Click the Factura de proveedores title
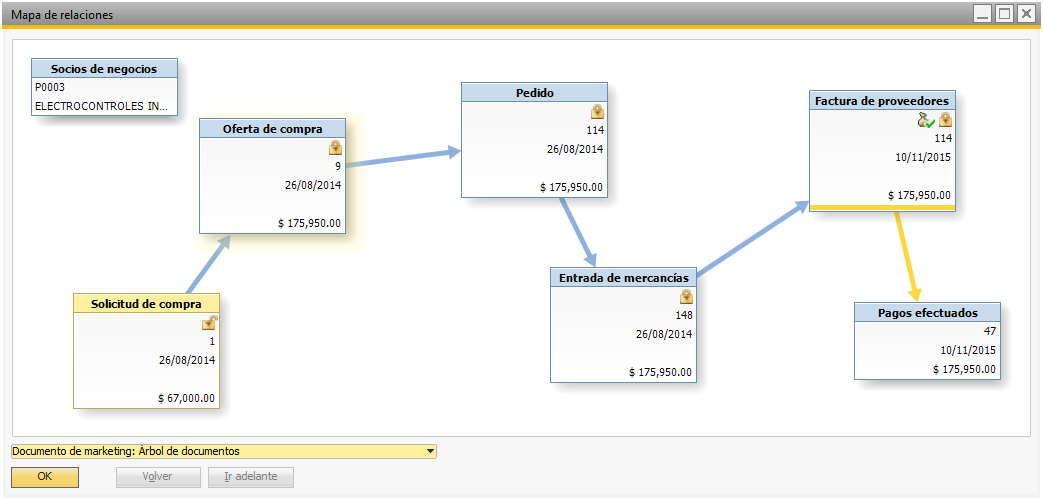Viewport: 1043px width, 500px height. pyautogui.click(x=882, y=100)
